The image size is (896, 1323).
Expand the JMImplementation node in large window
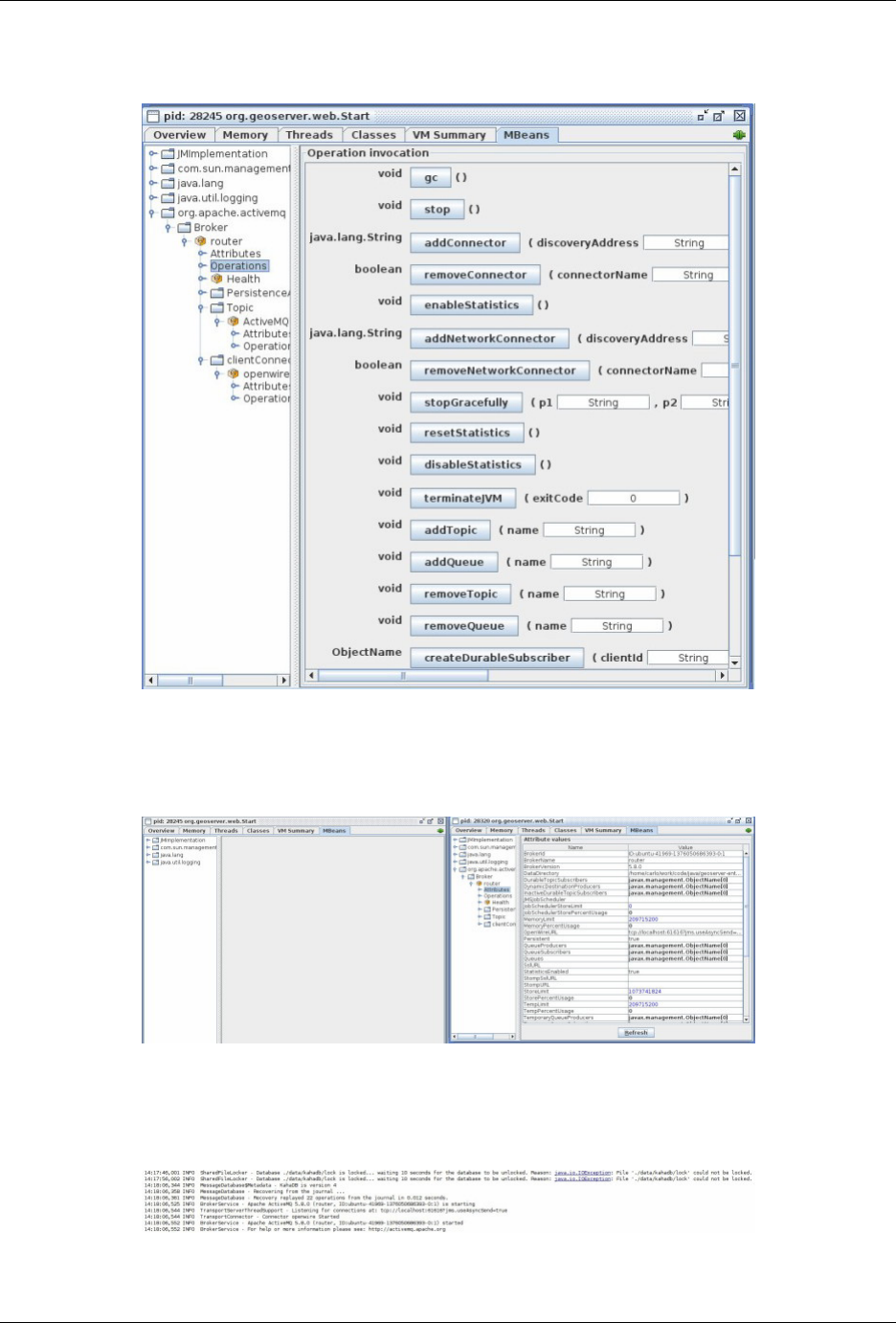point(152,153)
